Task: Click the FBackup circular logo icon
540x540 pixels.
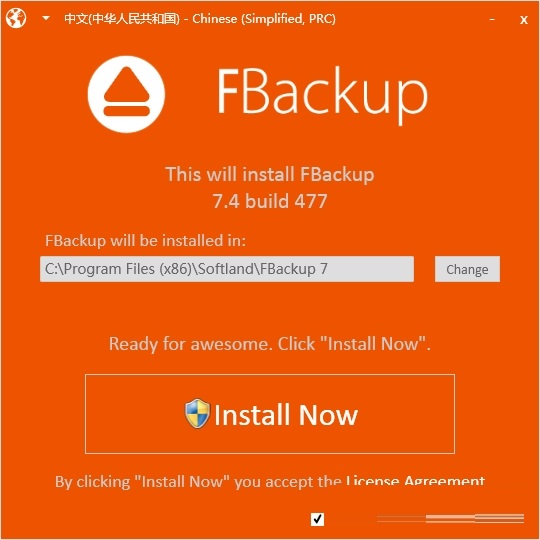Action: [126, 94]
